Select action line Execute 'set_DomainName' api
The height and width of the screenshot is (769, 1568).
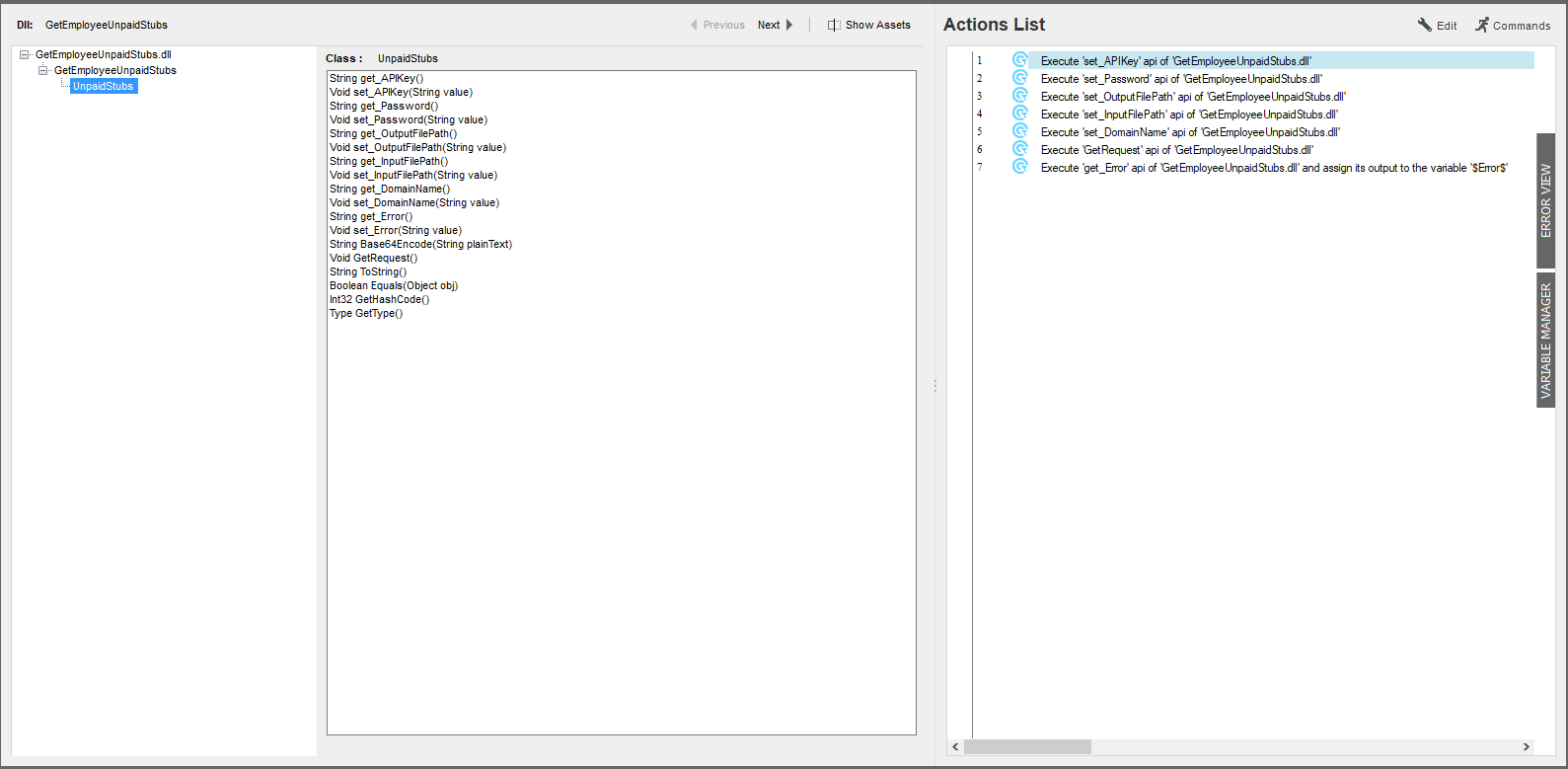tap(1190, 132)
